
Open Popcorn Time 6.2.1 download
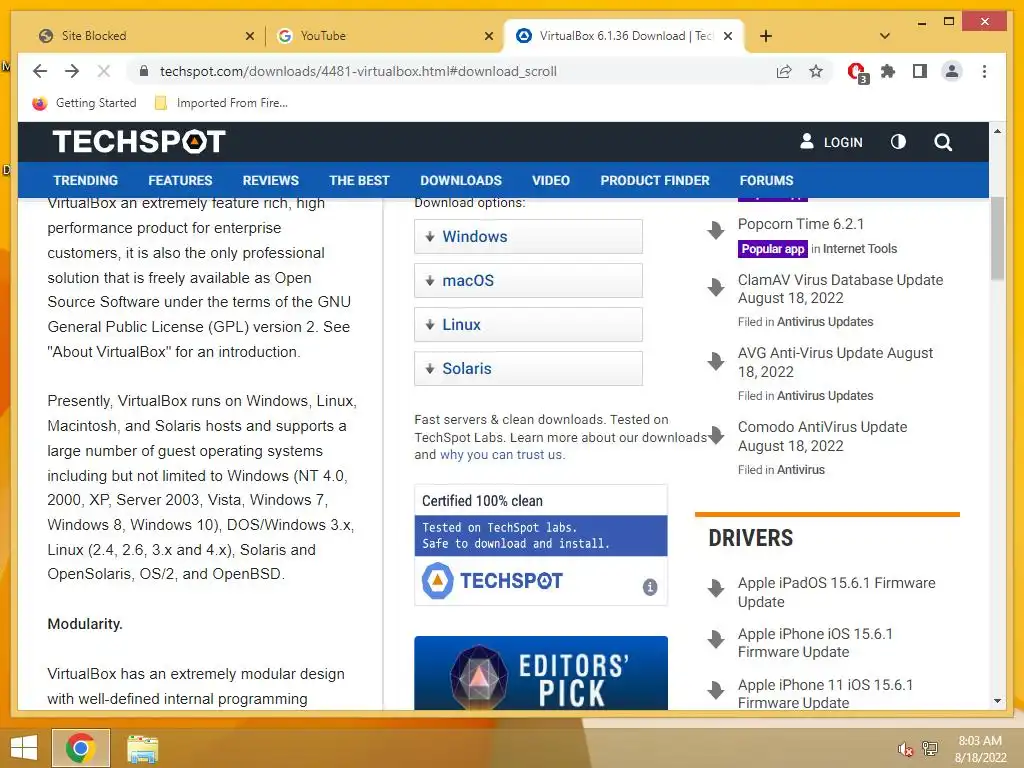tap(801, 224)
